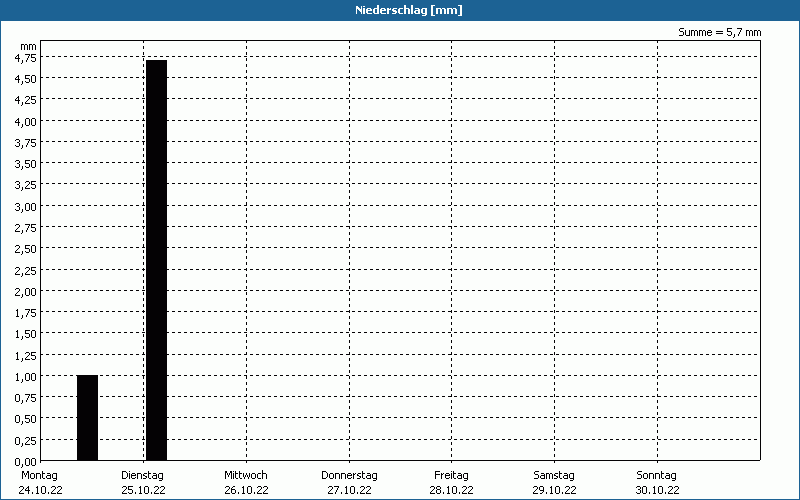Click the 1,00 y-axis value
The width and height of the screenshot is (800, 500).
(26, 377)
